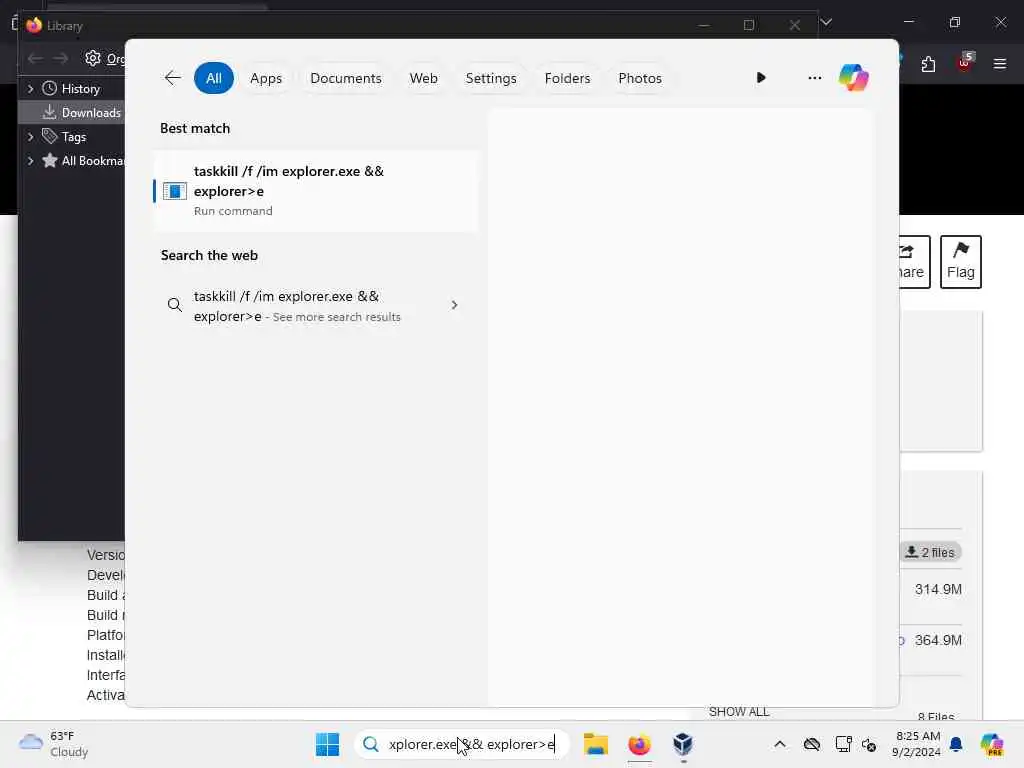This screenshot has height=768, width=1024.
Task: Switch to the Documents filter
Action: pos(345,78)
